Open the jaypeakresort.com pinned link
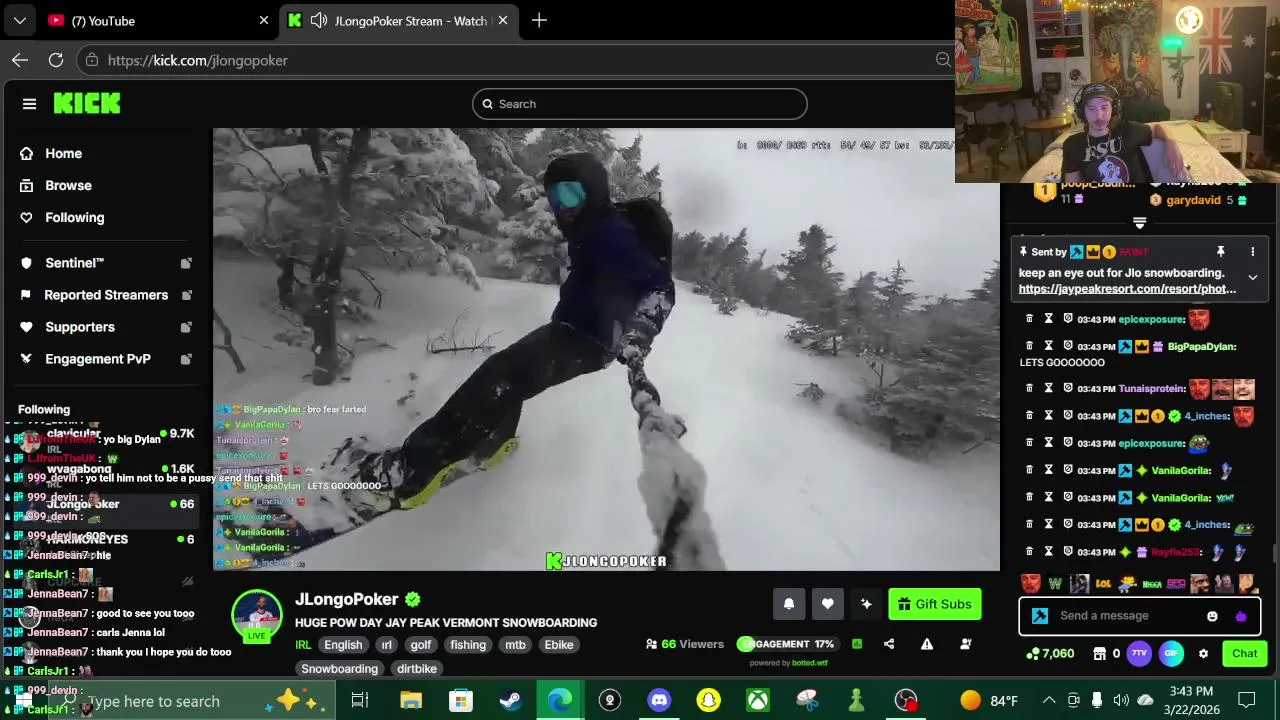 click(1127, 289)
